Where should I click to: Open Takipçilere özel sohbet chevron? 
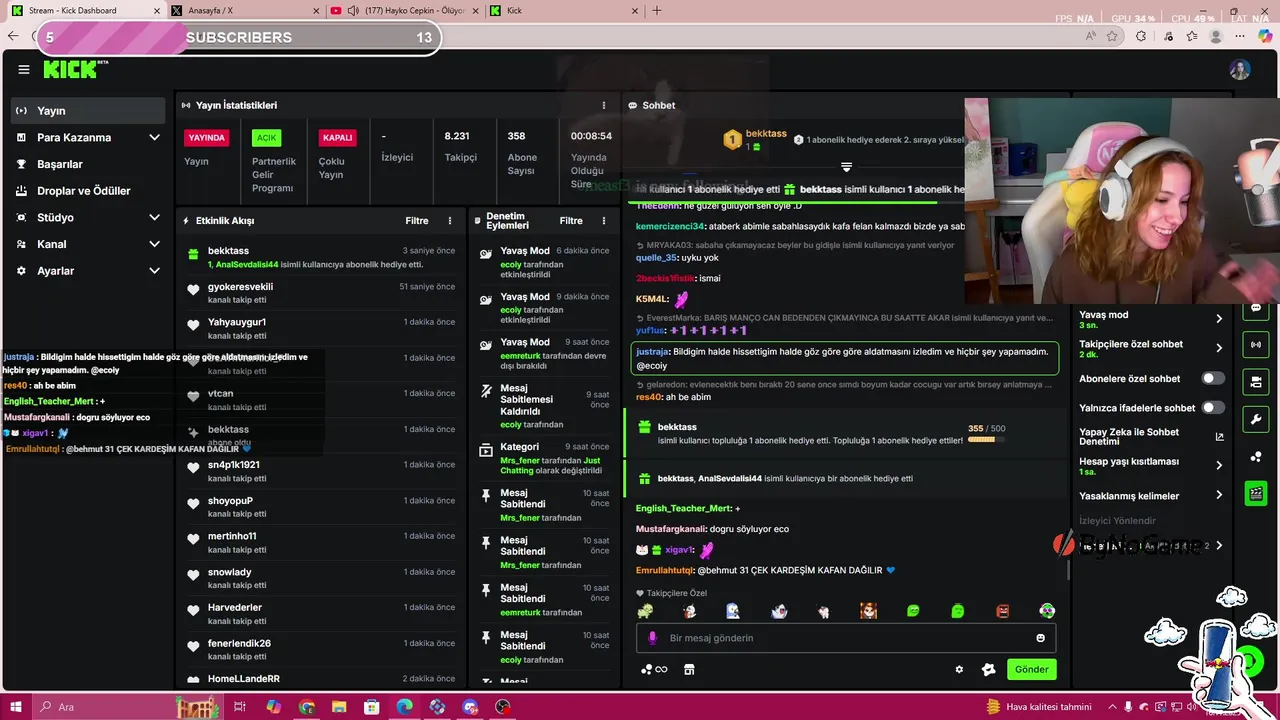[1219, 348]
